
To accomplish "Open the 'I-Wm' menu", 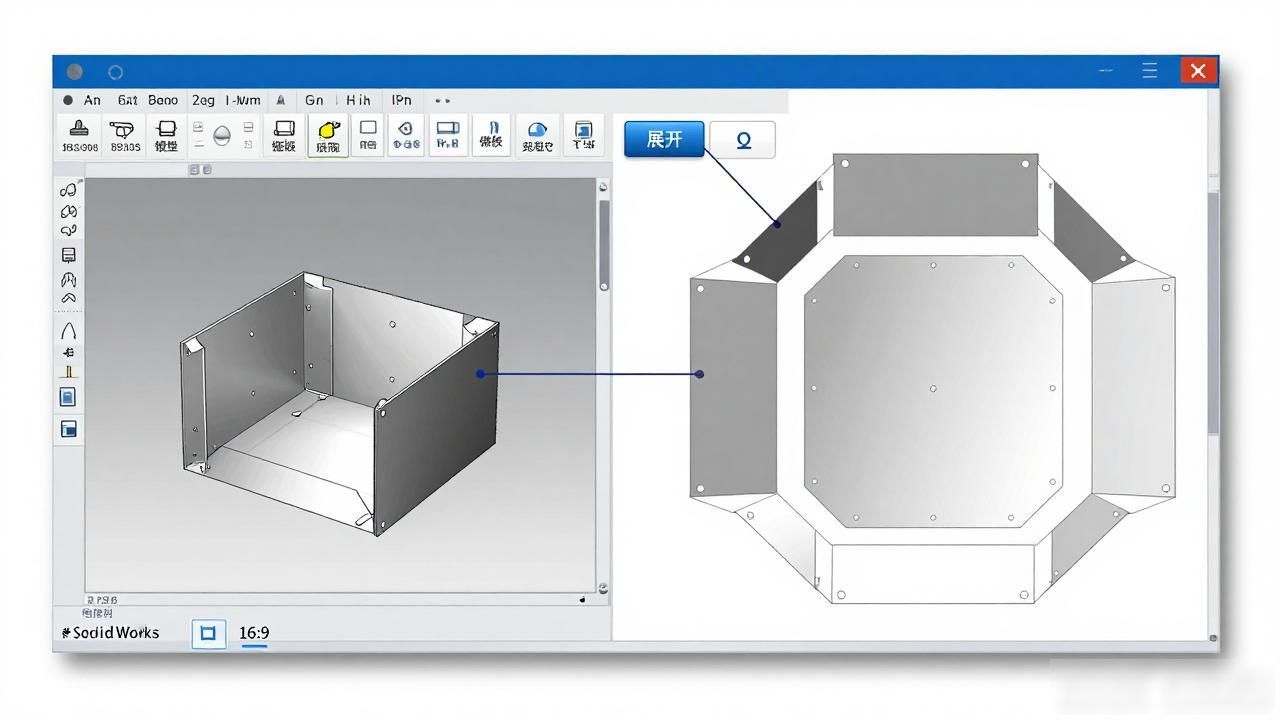I will 243,100.
